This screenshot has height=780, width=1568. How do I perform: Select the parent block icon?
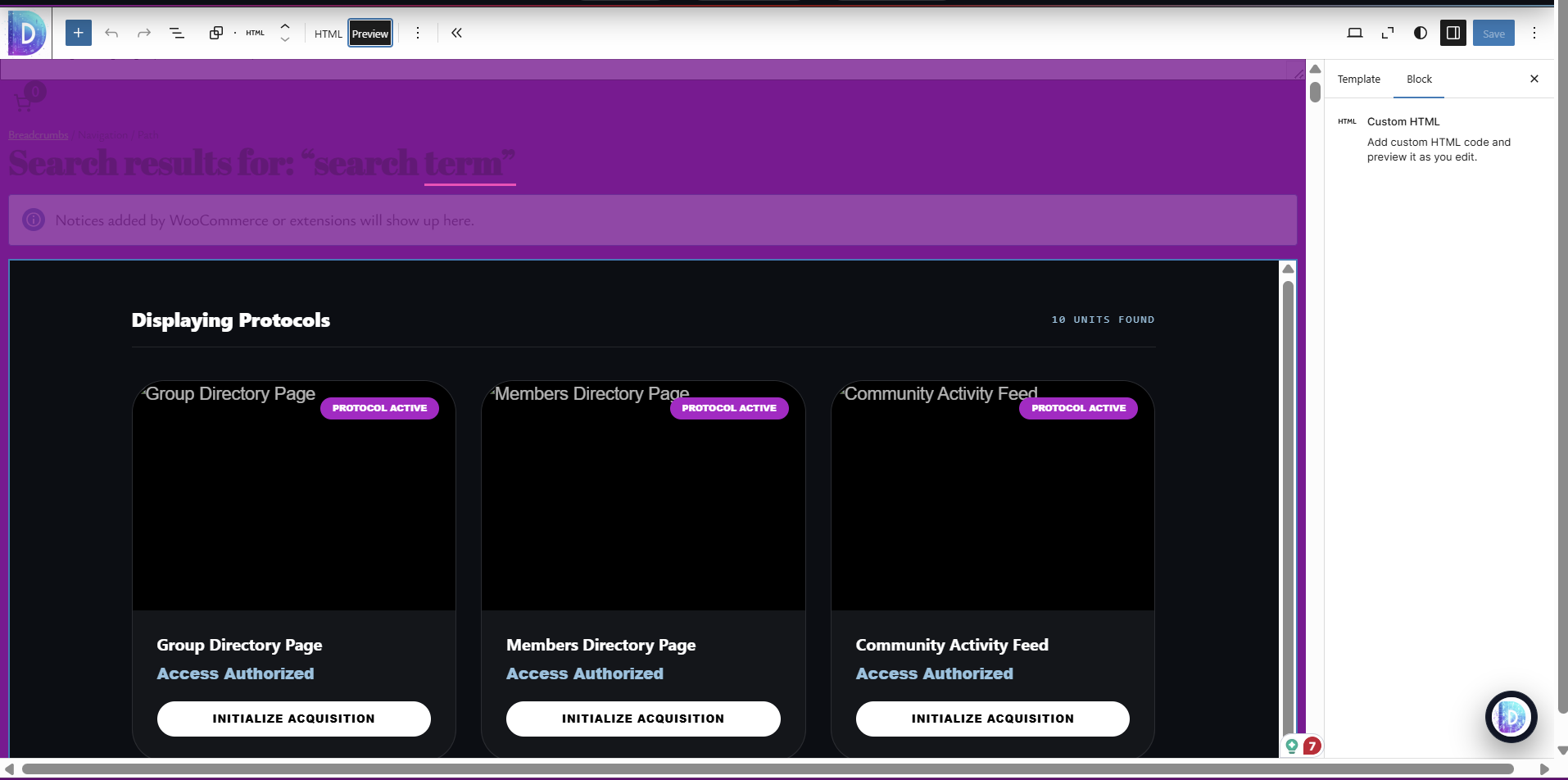(x=215, y=33)
